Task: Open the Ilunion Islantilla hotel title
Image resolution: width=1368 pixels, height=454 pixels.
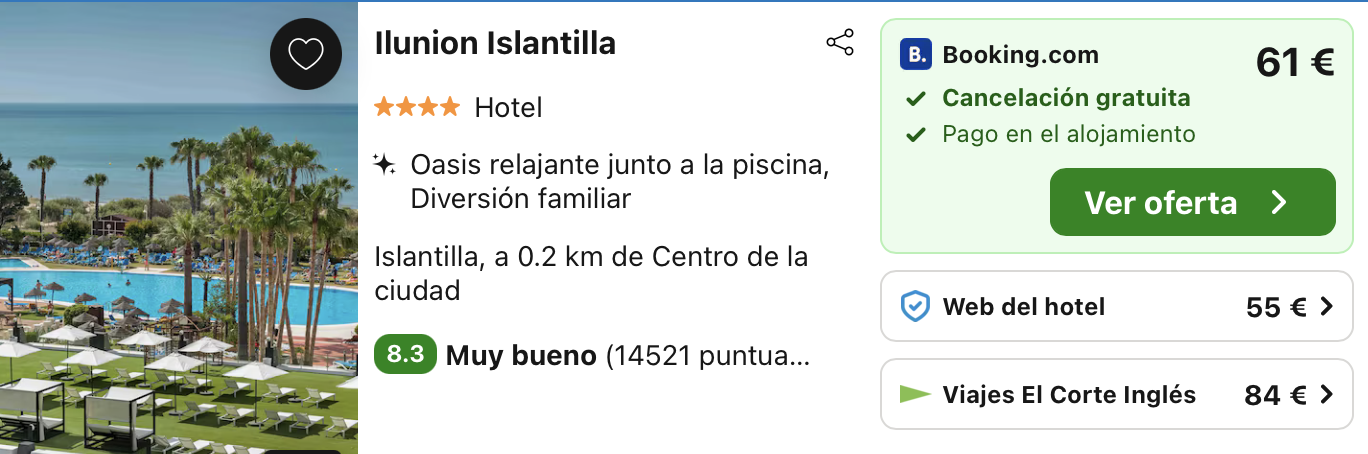Action: [x=495, y=43]
